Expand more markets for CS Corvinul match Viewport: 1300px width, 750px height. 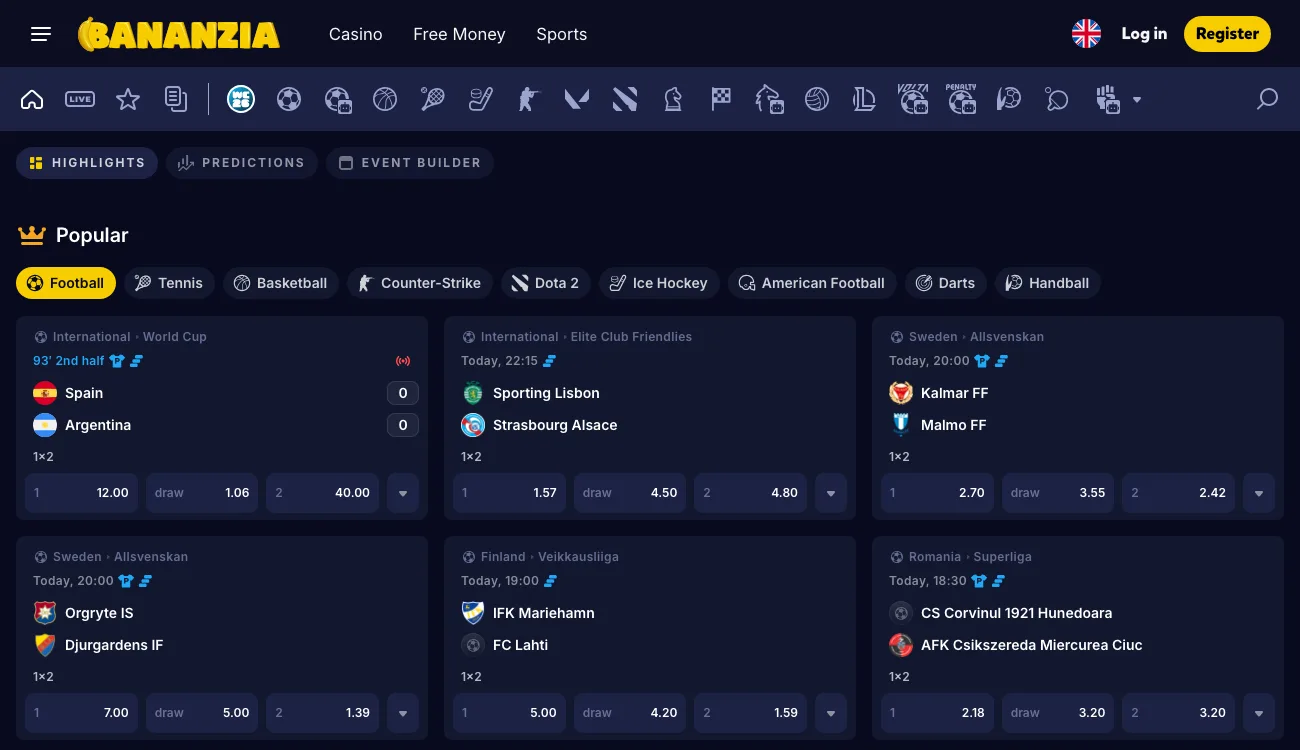click(x=1259, y=713)
